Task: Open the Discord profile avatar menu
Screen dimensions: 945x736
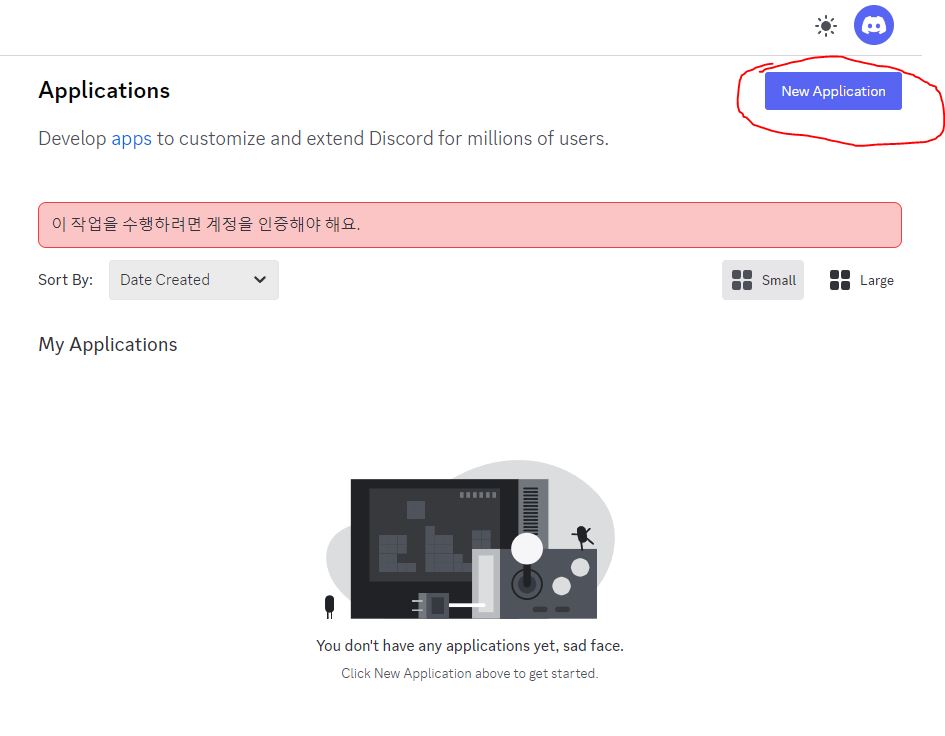Action: point(873,25)
